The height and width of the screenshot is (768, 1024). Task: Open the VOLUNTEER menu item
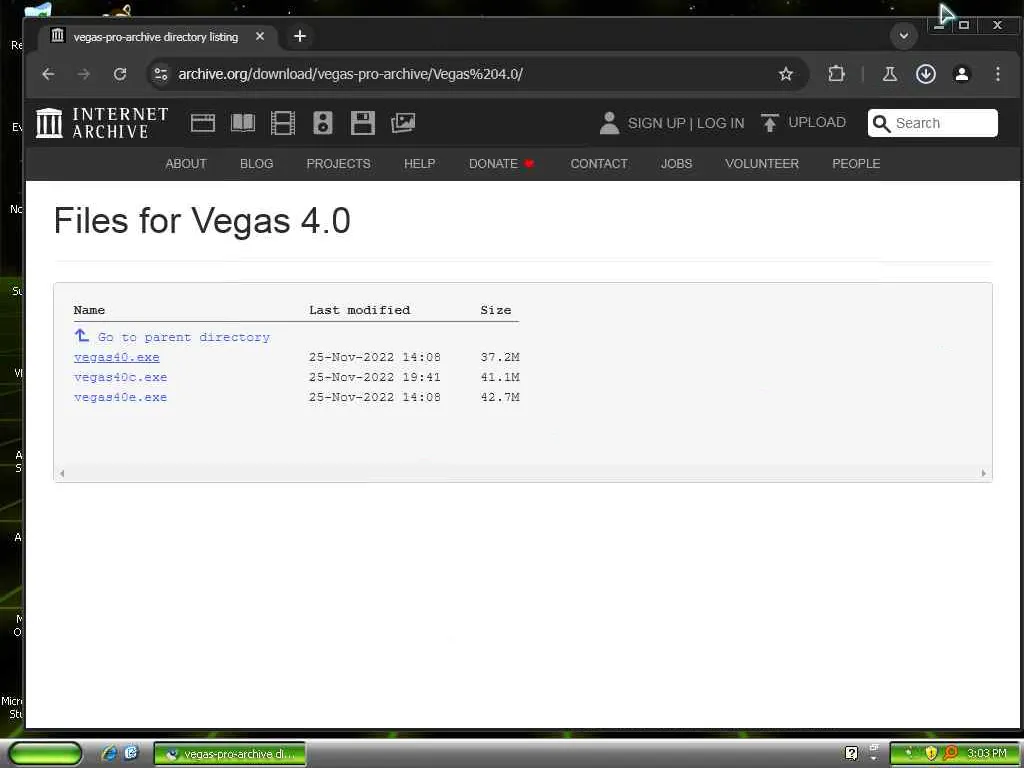tap(762, 163)
